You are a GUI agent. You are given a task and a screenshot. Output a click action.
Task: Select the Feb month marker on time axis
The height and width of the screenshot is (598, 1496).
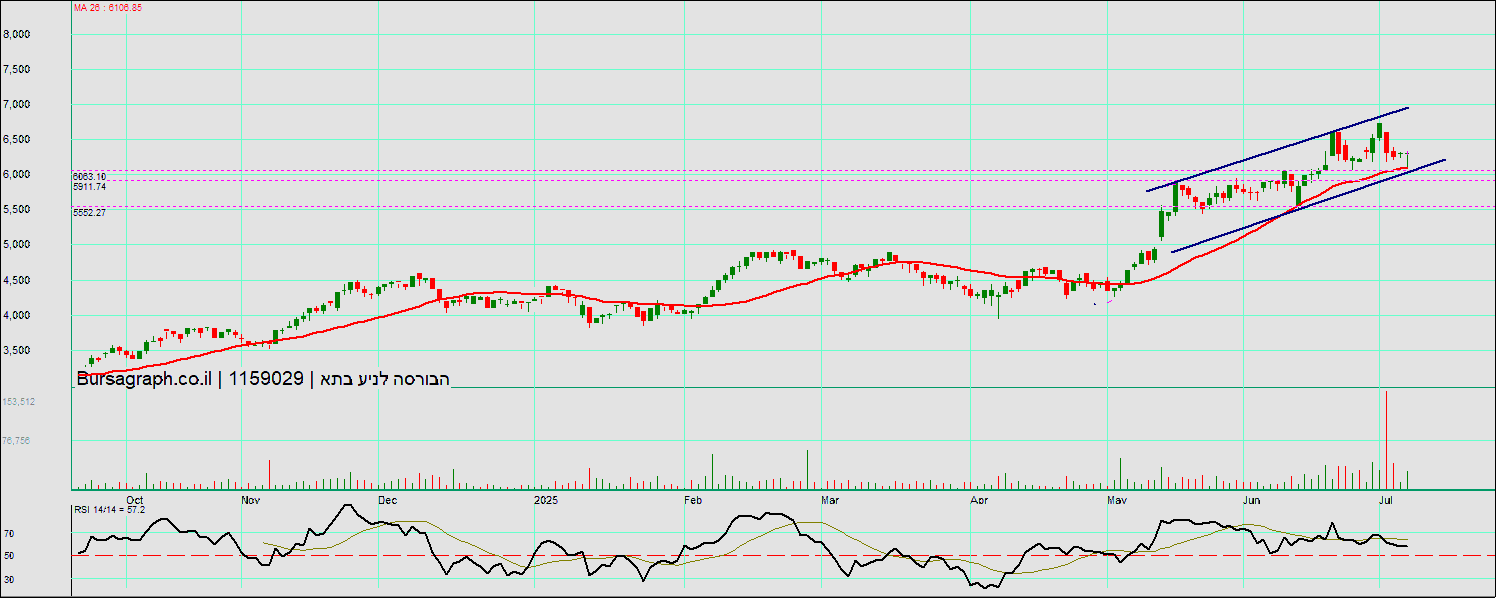pyautogui.click(x=691, y=498)
